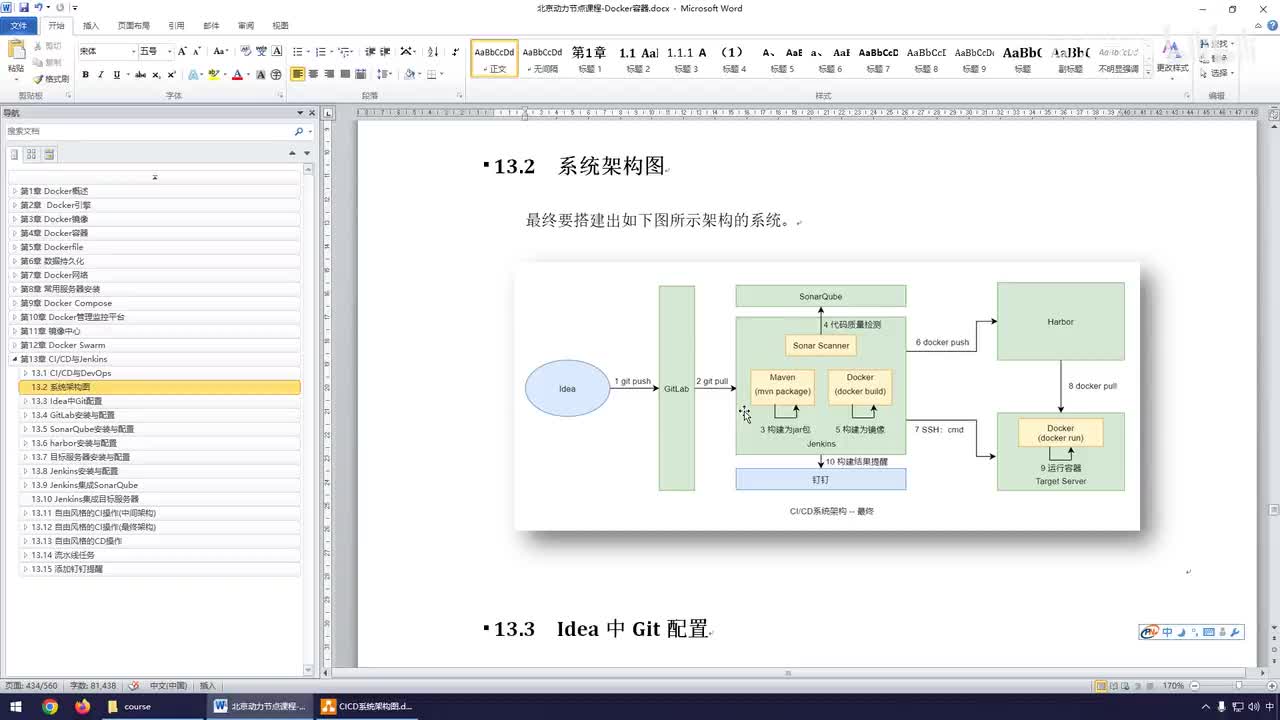Open Chrome from the taskbar
This screenshot has height=720, width=1280.
pos(50,706)
